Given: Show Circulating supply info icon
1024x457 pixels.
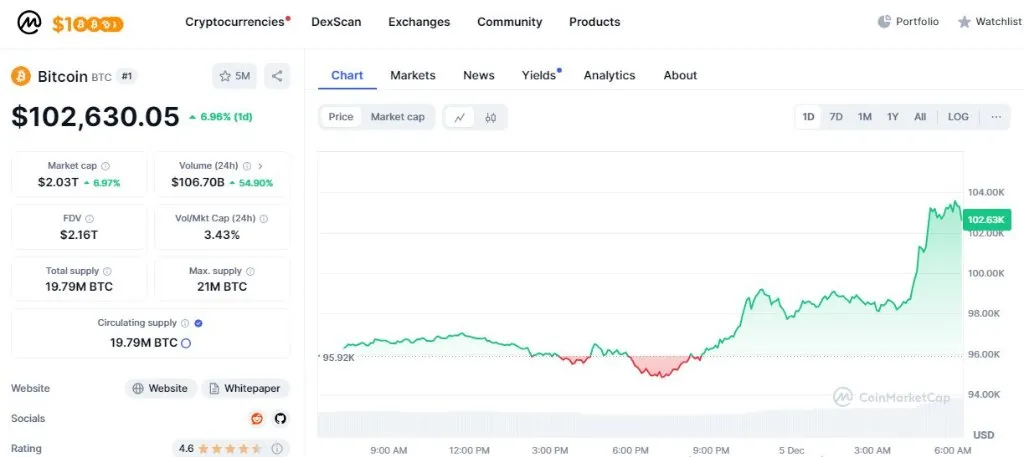Looking at the screenshot, I should 185,323.
